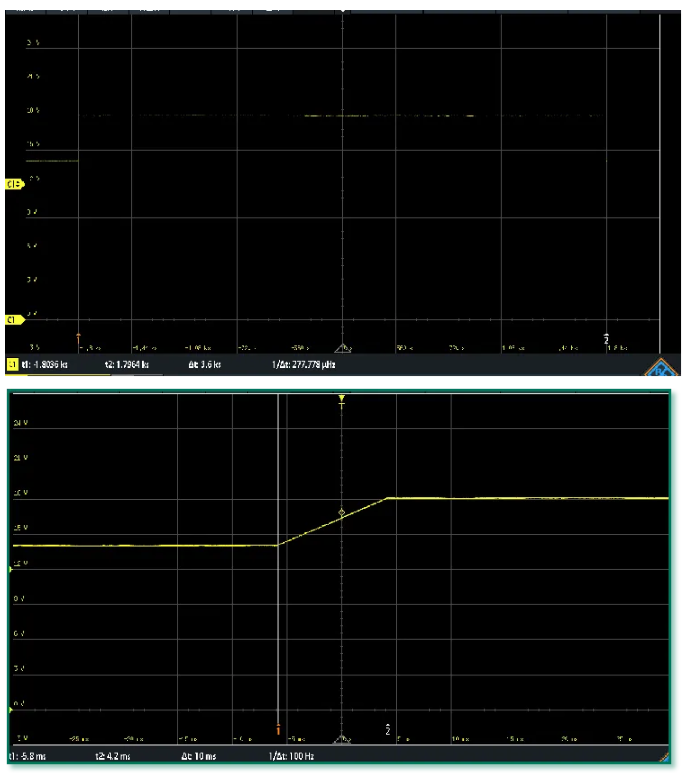Click trigger position triangle at upper plot bottom
Viewport: 690px width, 774px height.
tap(343, 347)
